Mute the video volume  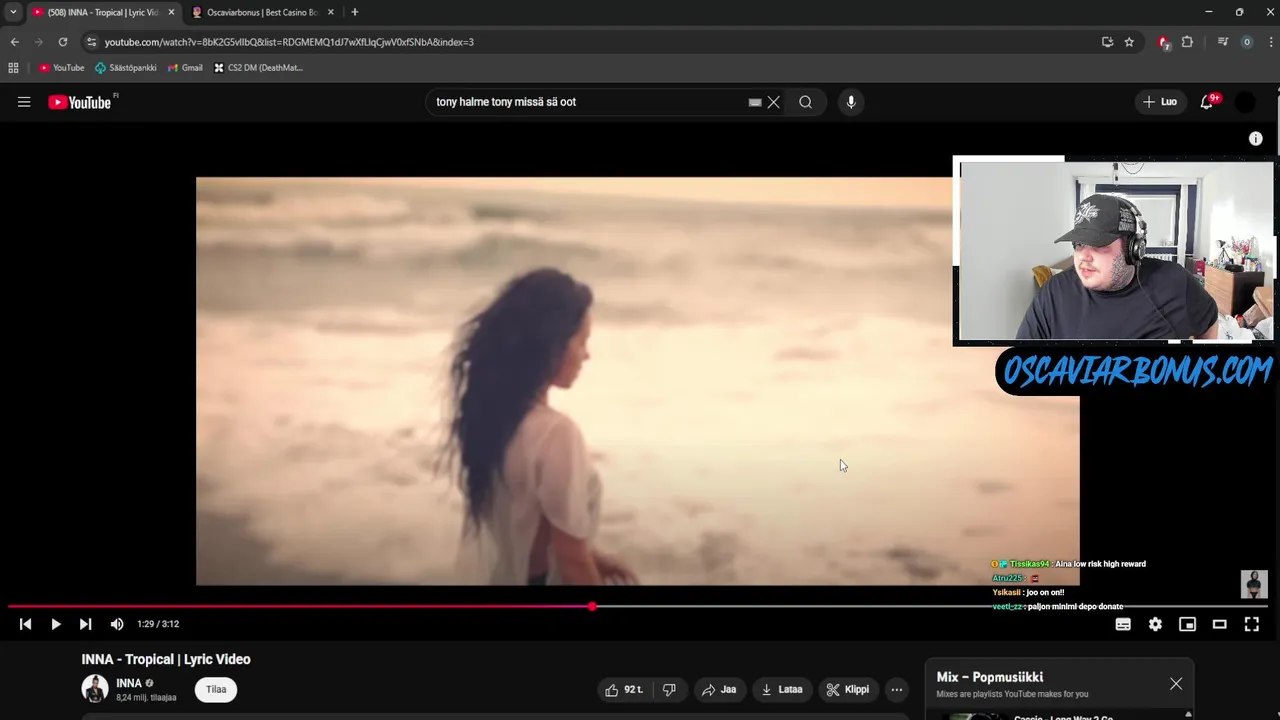(117, 624)
